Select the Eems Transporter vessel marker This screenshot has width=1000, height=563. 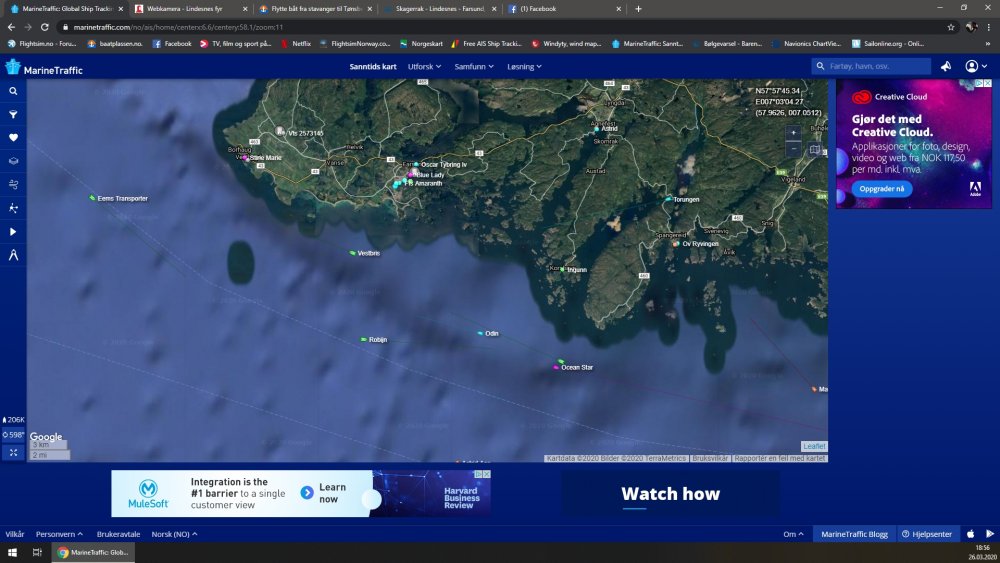92,198
